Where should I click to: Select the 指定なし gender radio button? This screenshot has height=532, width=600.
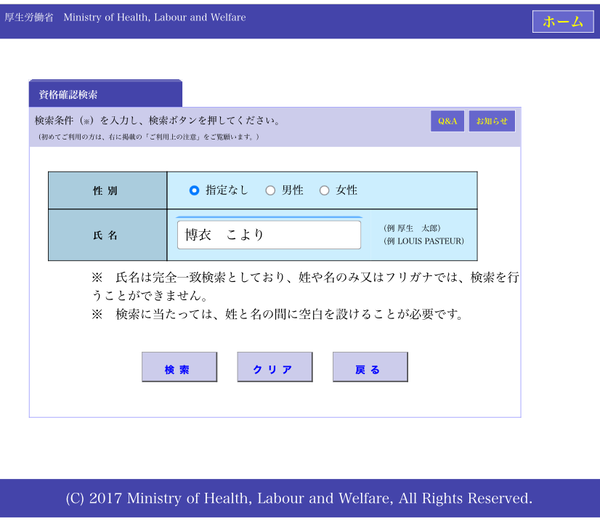point(194,190)
